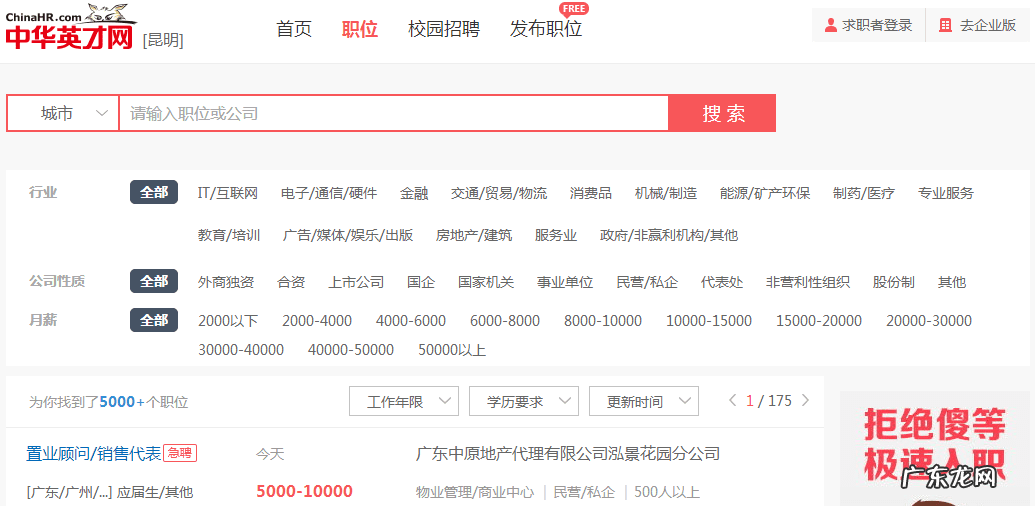Expand the 更新时间 sort dropdown
This screenshot has height=506, width=1035.
pos(643,402)
